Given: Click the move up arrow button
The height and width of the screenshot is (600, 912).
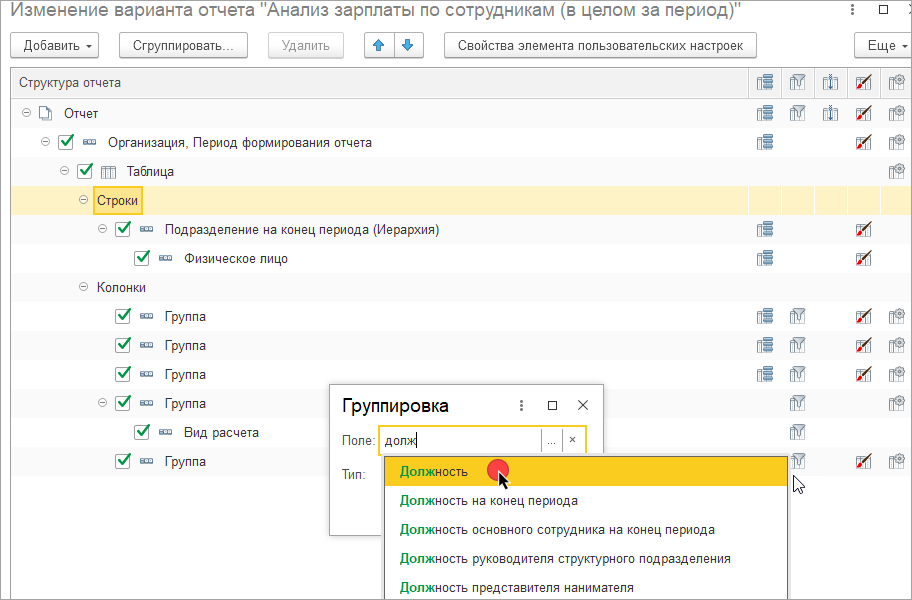Looking at the screenshot, I should pyautogui.click(x=378, y=46).
